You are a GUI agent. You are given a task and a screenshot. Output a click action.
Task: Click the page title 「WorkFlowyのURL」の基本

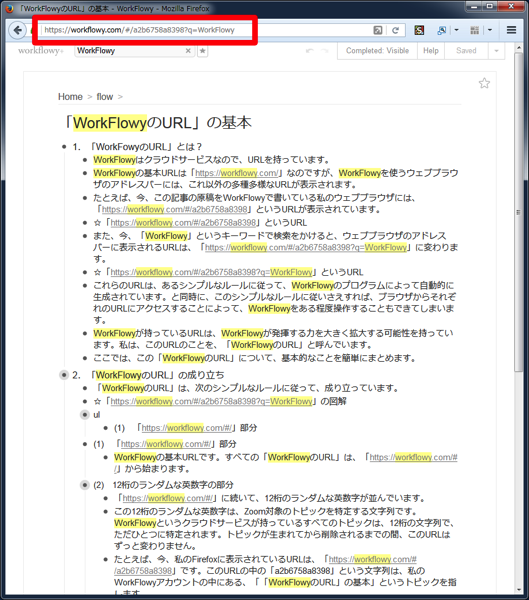point(157,123)
